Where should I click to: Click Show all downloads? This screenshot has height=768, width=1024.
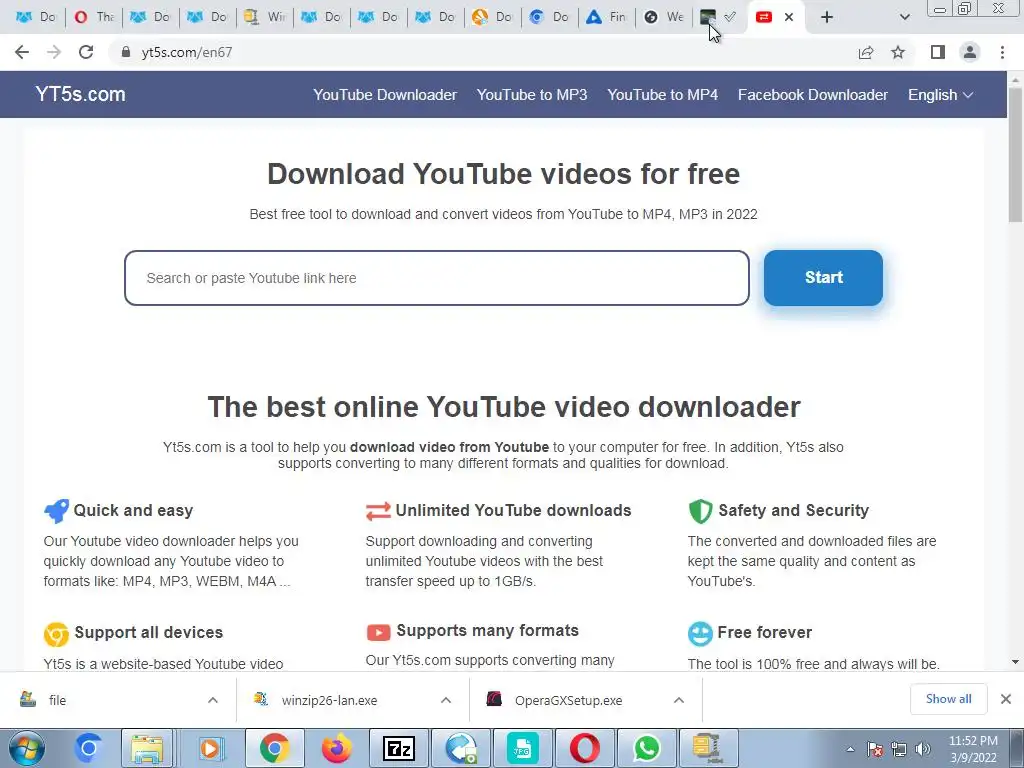click(948, 699)
